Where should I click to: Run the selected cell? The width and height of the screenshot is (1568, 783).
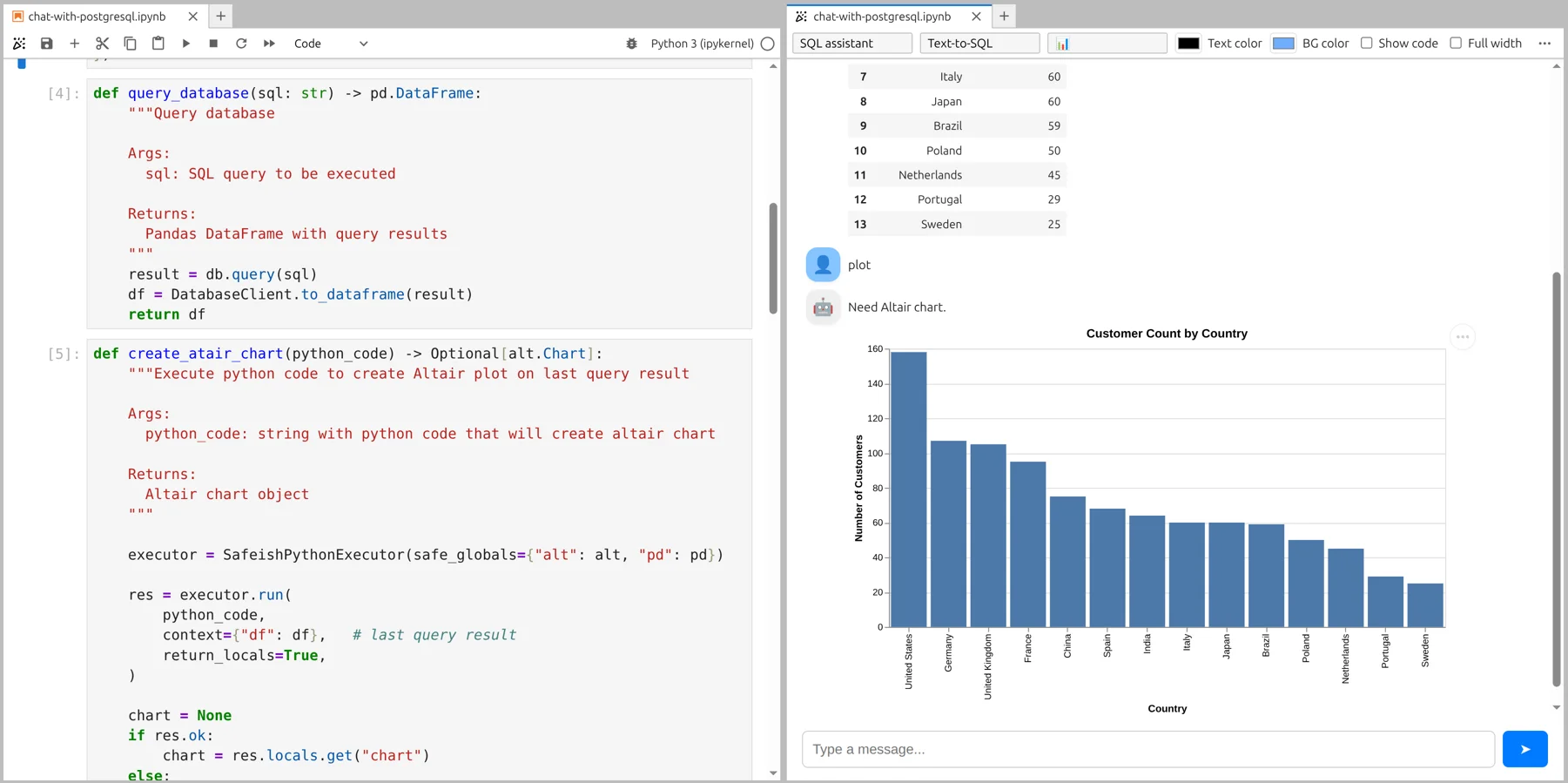pyautogui.click(x=185, y=44)
